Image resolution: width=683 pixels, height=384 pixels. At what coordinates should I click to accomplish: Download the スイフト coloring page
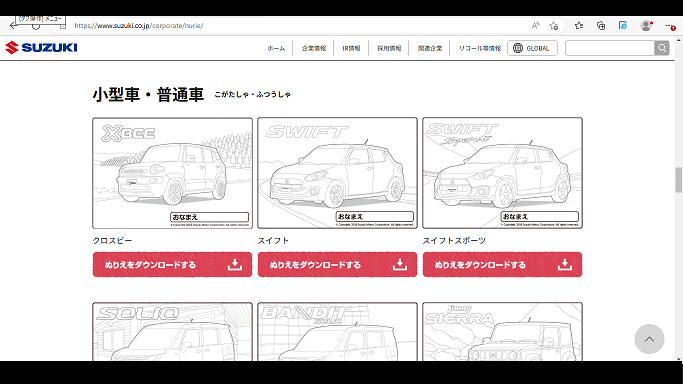pyautogui.click(x=337, y=264)
